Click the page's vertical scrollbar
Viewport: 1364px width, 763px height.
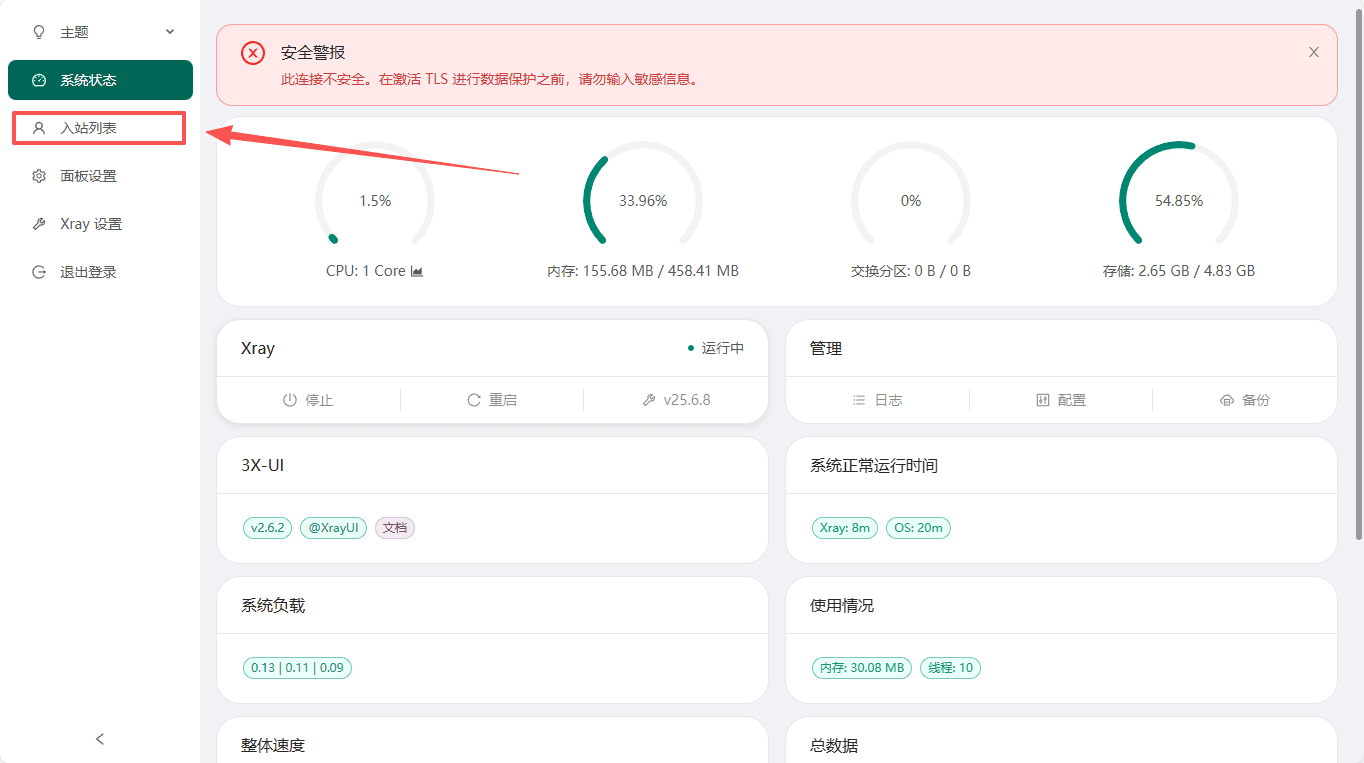1357,270
